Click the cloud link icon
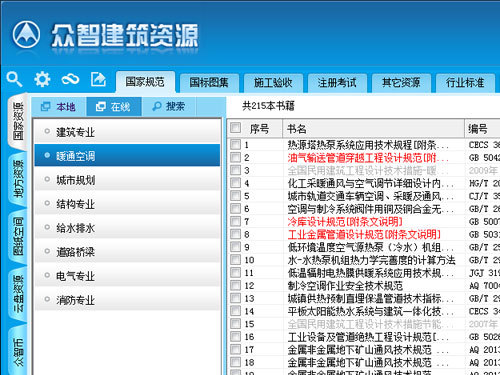Viewport: 500px width, 375px height. (x=70, y=79)
